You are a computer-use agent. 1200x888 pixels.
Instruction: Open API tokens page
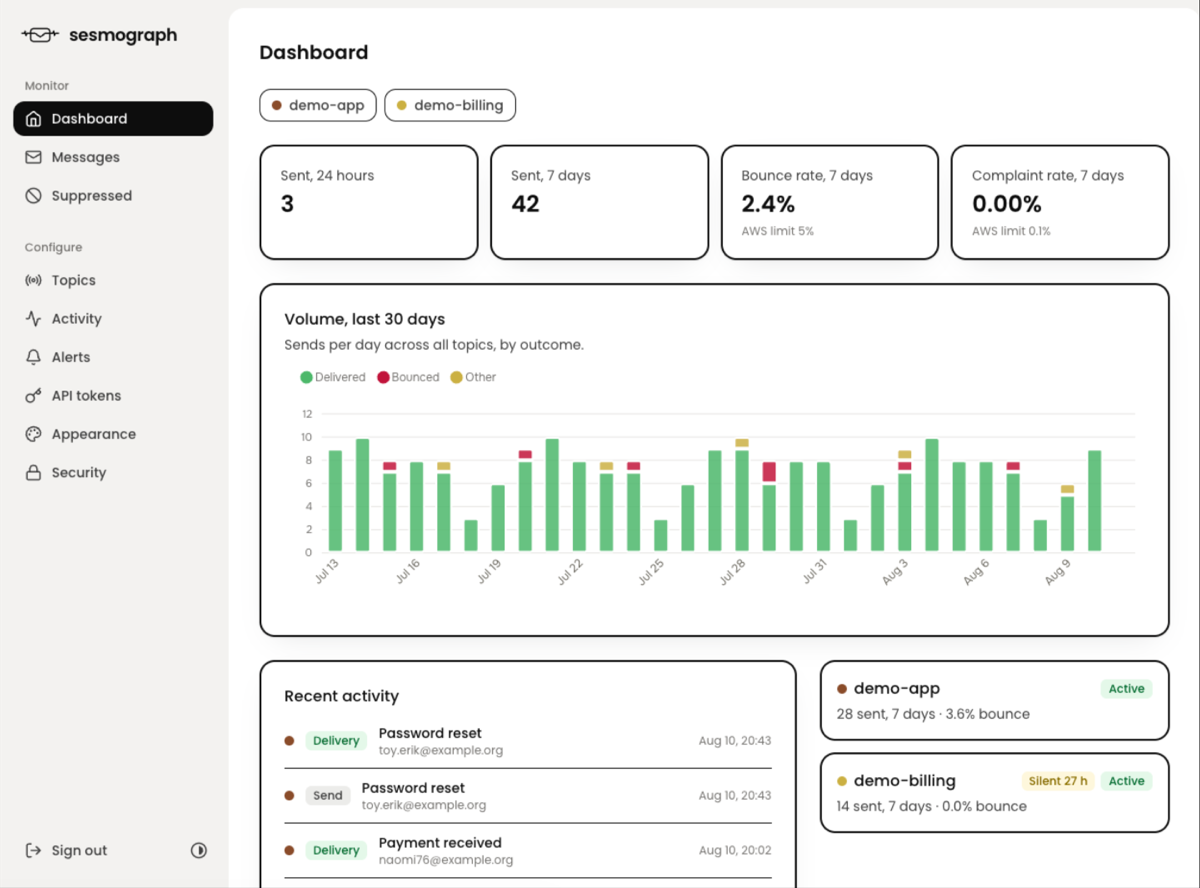[113, 396]
